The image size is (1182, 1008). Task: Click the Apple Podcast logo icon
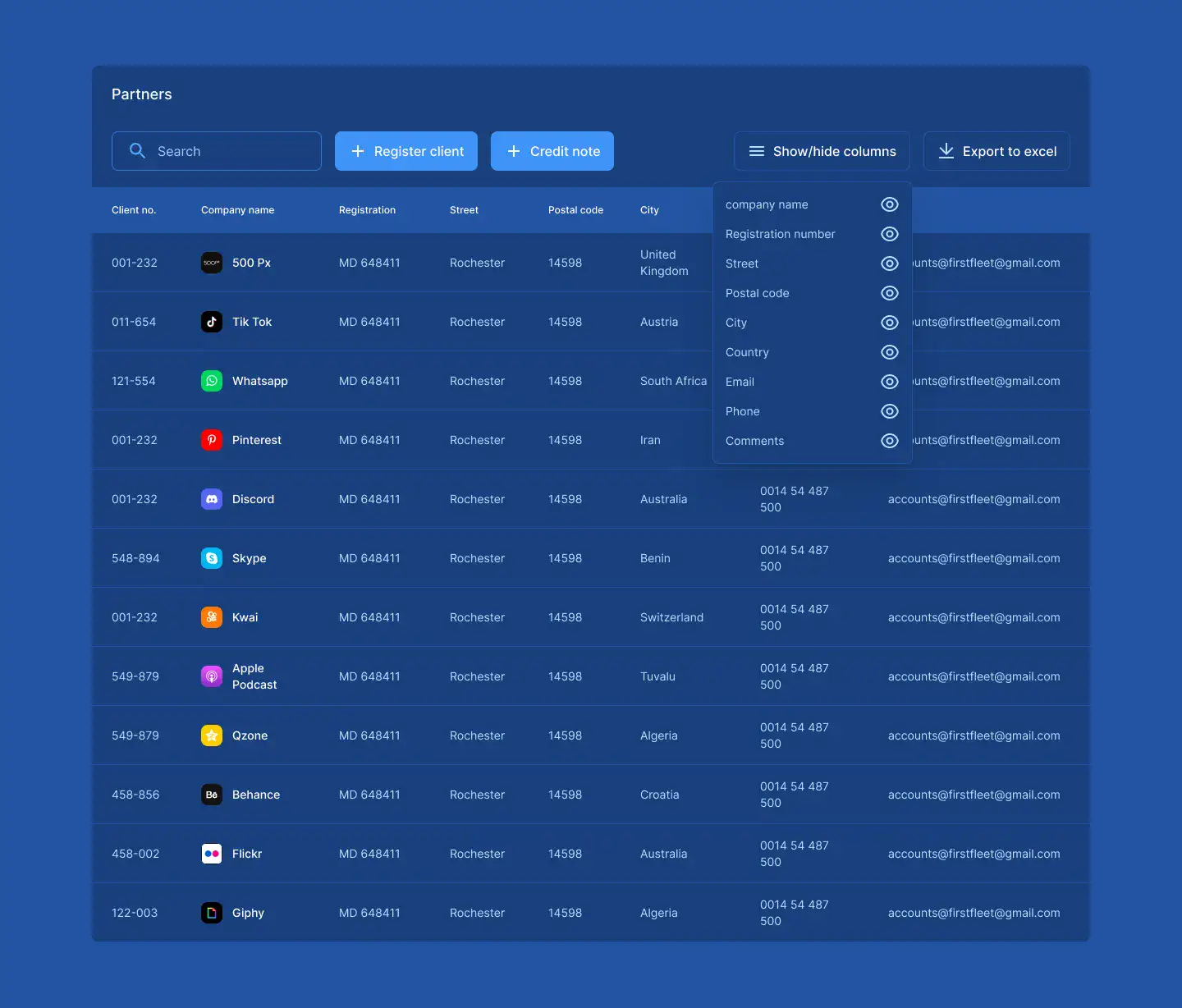212,676
